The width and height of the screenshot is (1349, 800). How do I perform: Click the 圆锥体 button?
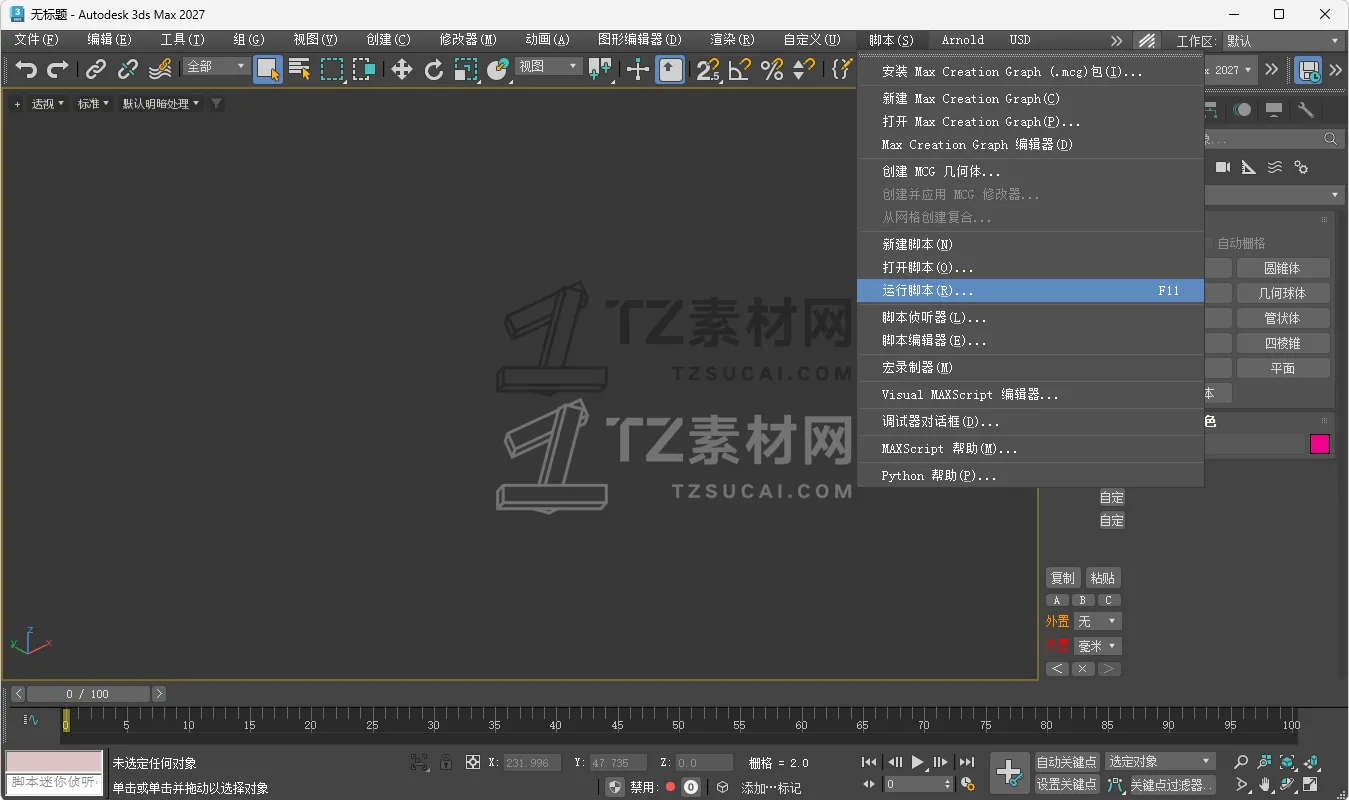pos(1283,268)
